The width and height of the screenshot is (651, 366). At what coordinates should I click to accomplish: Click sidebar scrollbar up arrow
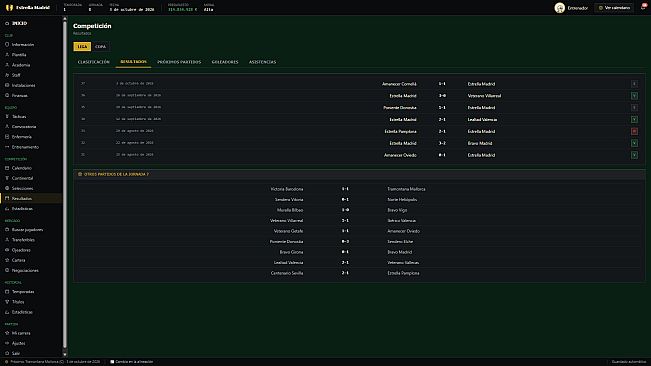[65, 19]
